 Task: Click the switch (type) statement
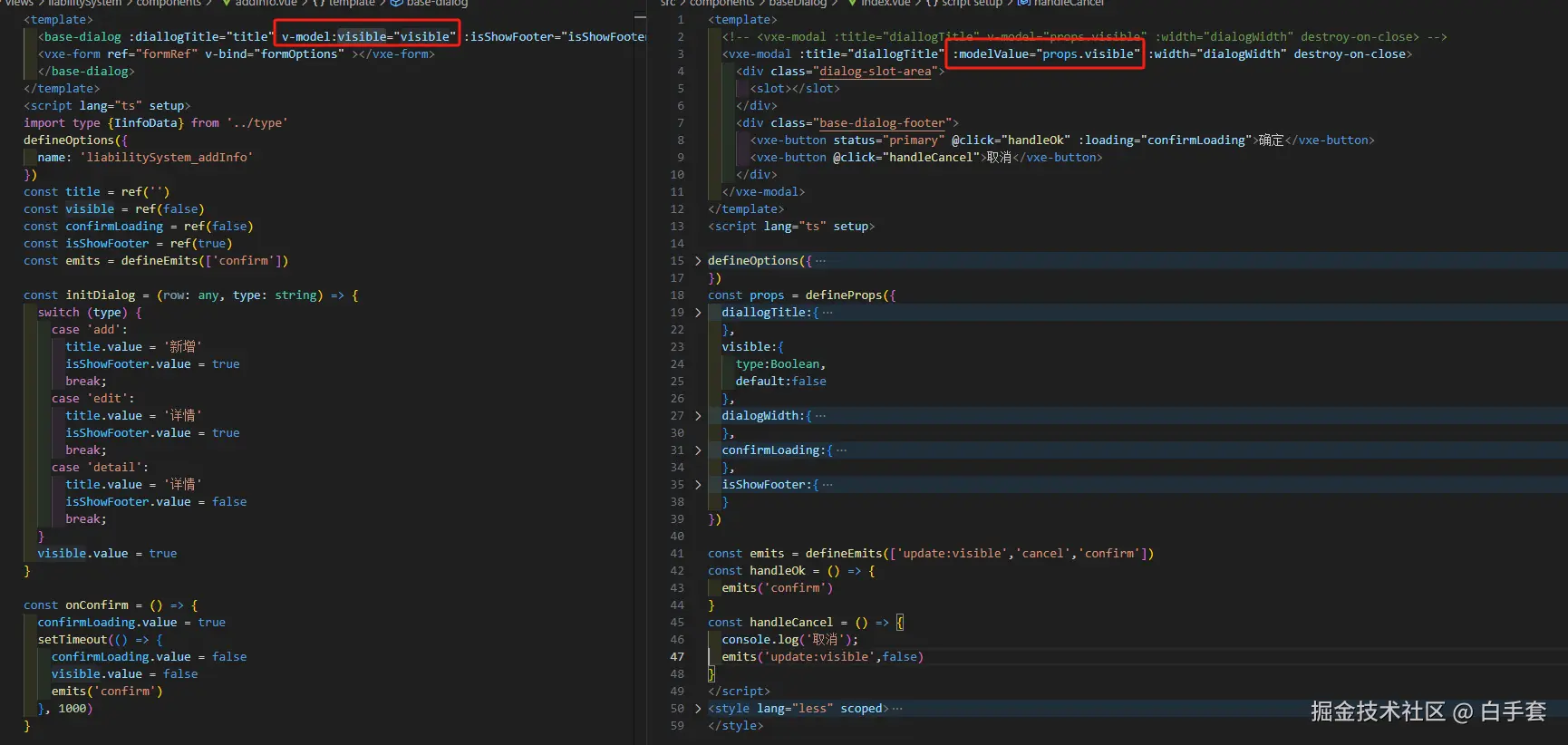(x=90, y=313)
